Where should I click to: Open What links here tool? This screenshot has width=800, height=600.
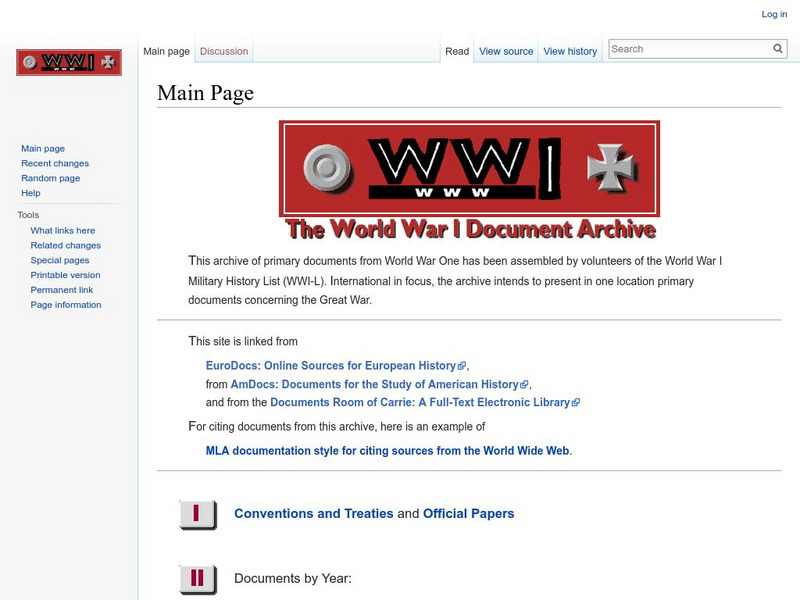[63, 231]
